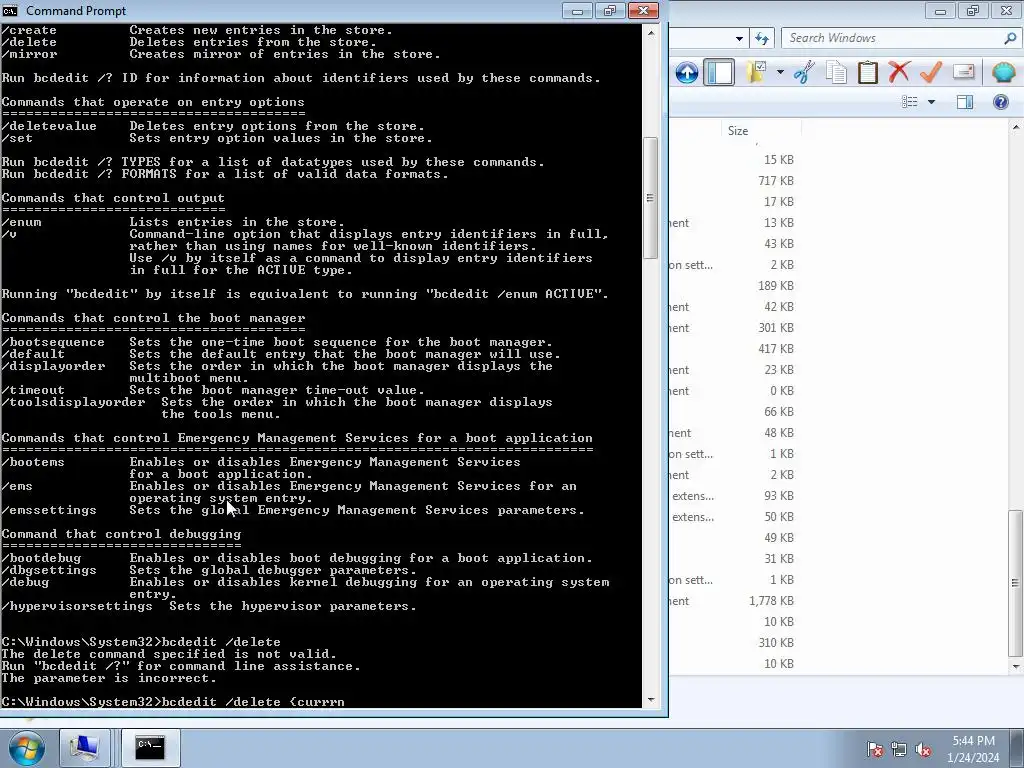The height and width of the screenshot is (768, 1024).
Task: Click Explorer file list scroll up arrow
Action: click(1016, 127)
